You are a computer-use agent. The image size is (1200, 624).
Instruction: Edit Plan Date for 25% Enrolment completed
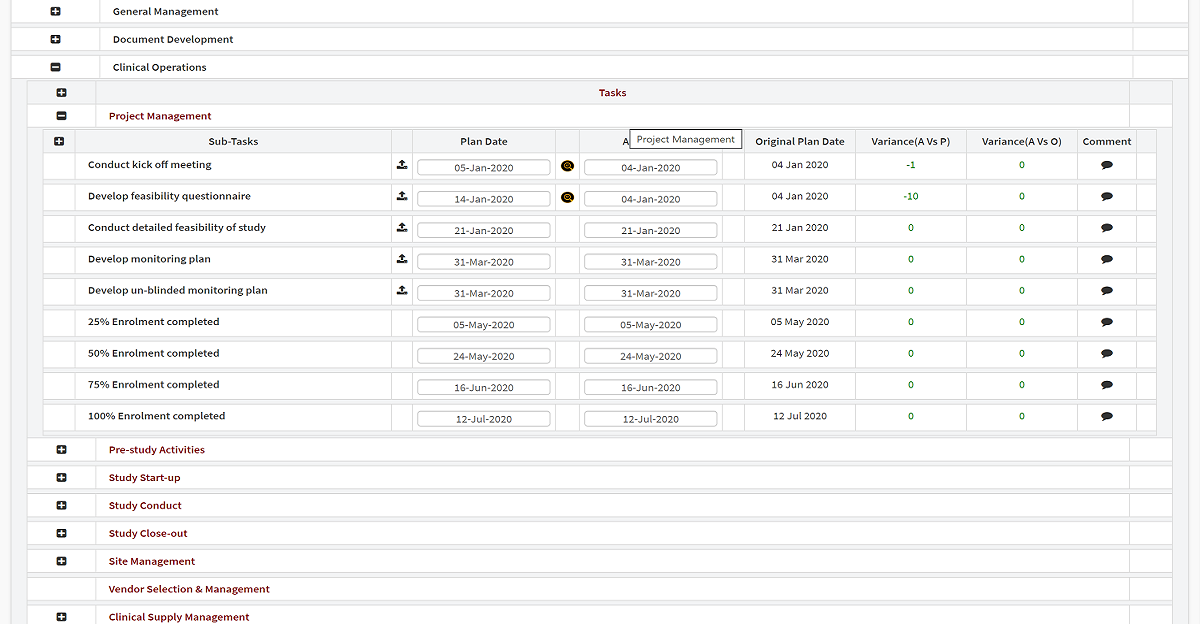[484, 325]
